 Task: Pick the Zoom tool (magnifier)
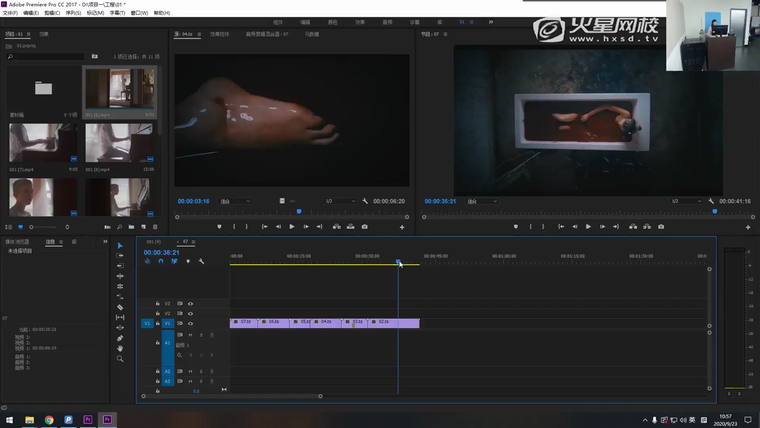[120, 358]
